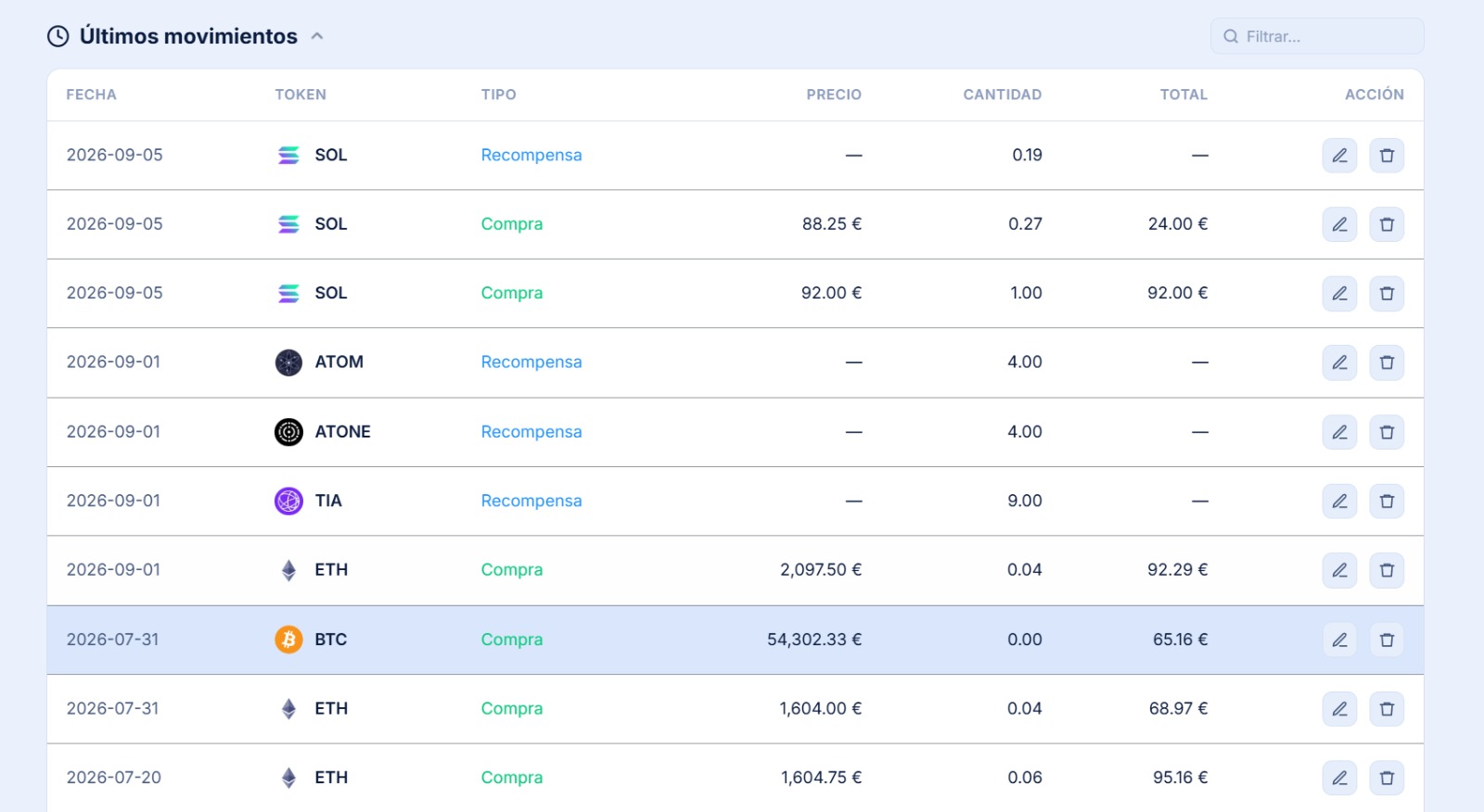1484x812 pixels.
Task: Click the clock icon beside Últimos movimientos
Action: coord(58,36)
